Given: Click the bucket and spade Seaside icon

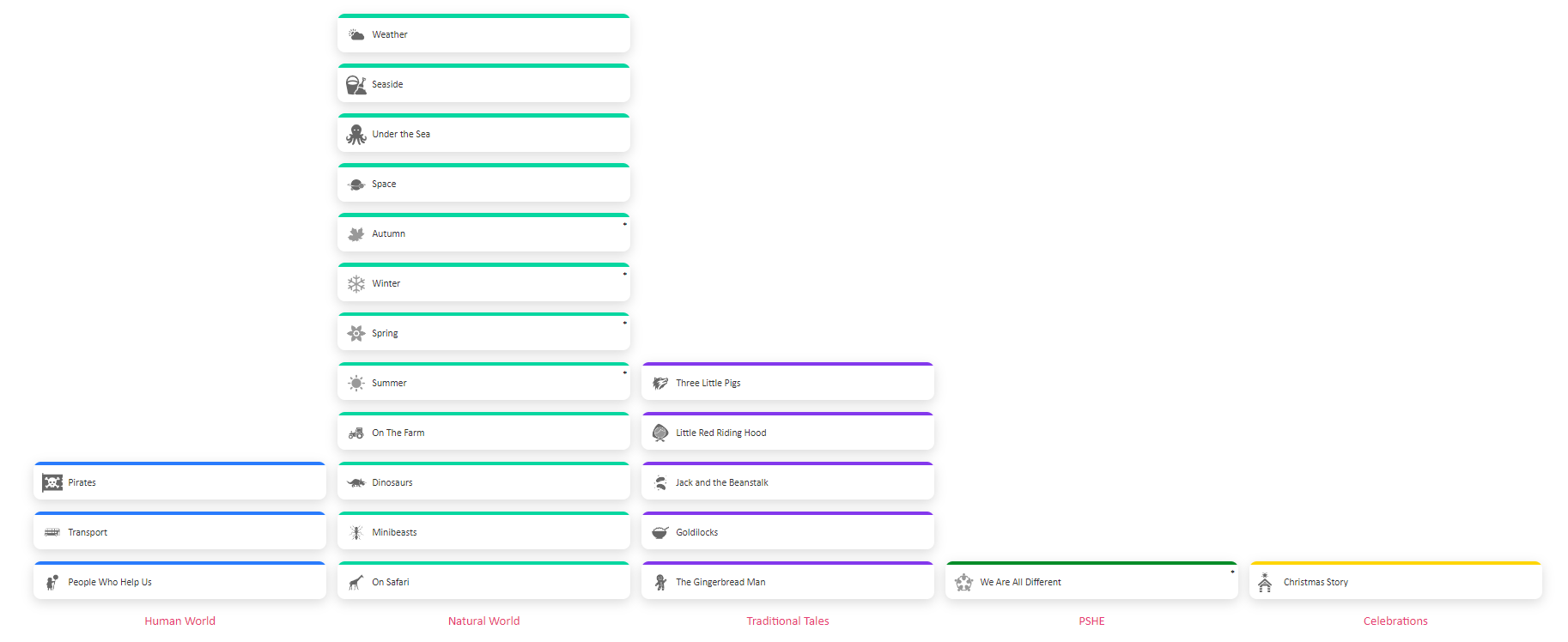Looking at the screenshot, I should (x=356, y=85).
